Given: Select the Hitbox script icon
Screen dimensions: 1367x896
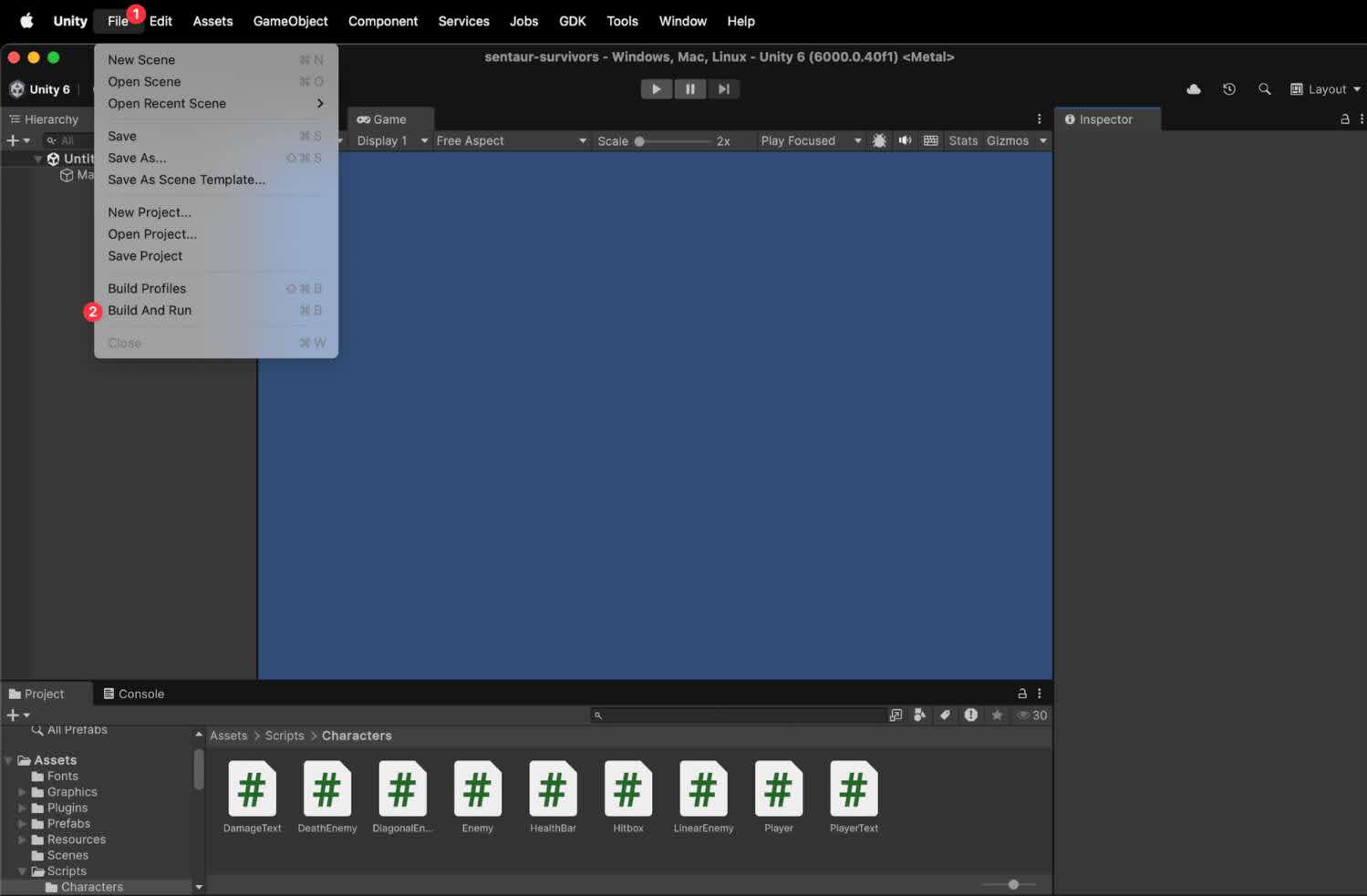Looking at the screenshot, I should pyautogui.click(x=627, y=789).
